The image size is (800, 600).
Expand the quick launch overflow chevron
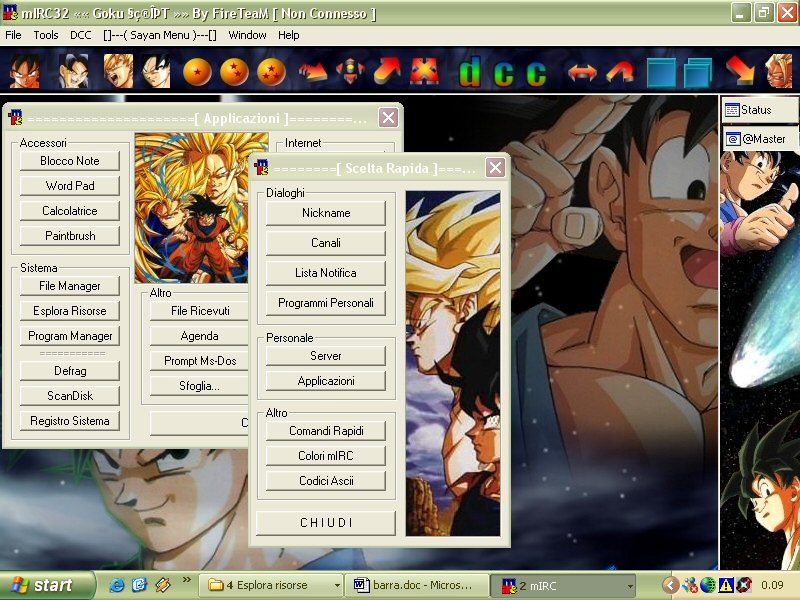(x=186, y=580)
